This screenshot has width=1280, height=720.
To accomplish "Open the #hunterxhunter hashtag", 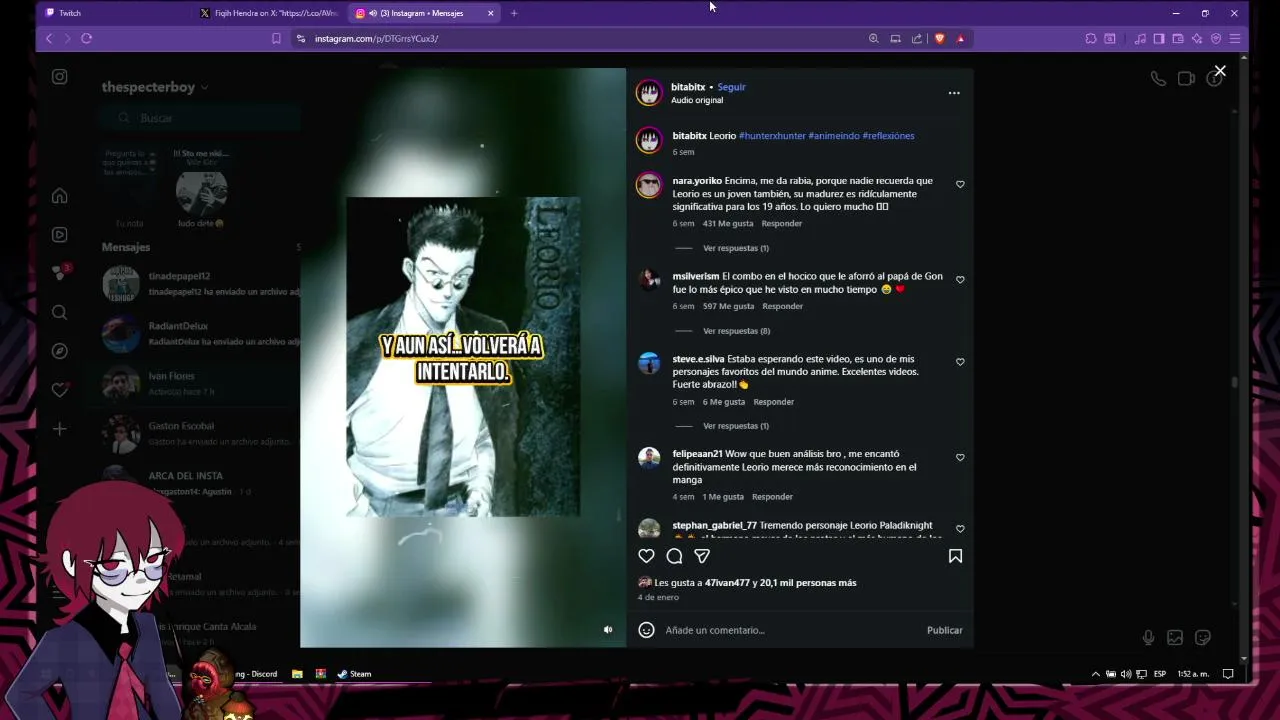I will (772, 136).
